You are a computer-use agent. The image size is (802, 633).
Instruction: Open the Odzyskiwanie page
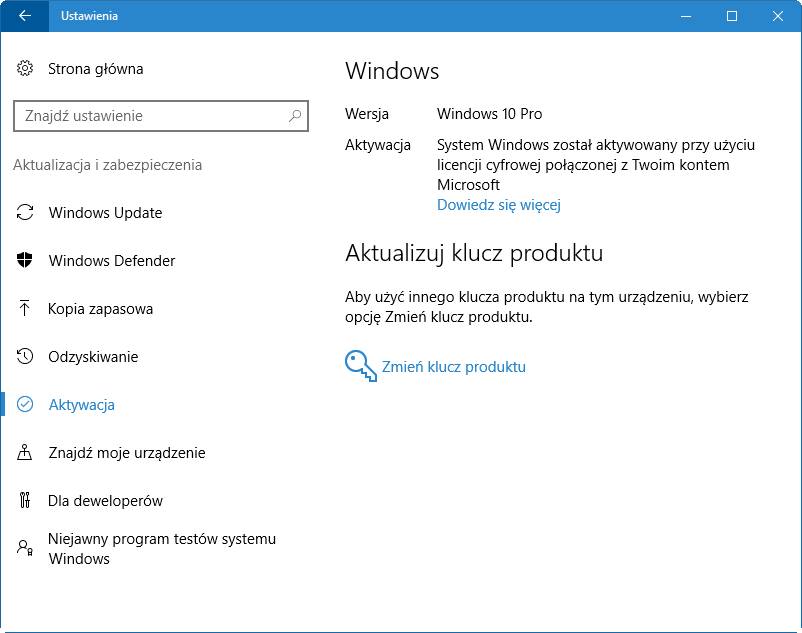pos(93,357)
